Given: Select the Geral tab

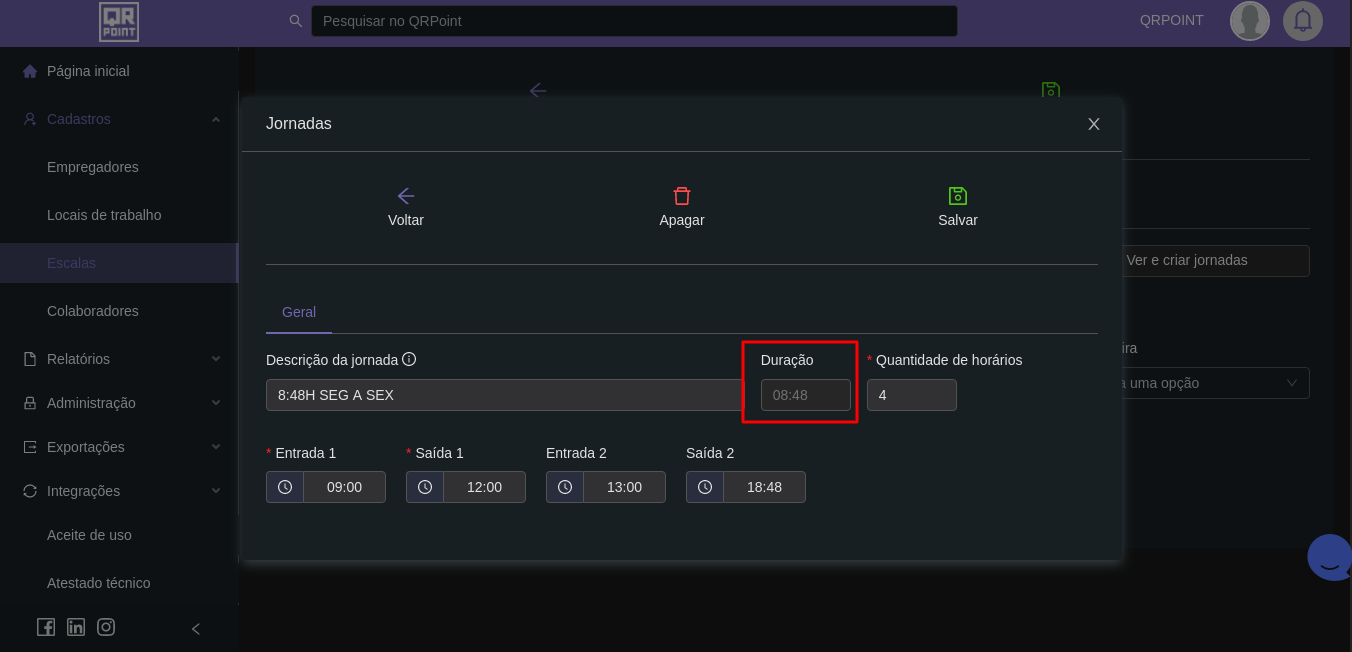Looking at the screenshot, I should click(x=299, y=312).
